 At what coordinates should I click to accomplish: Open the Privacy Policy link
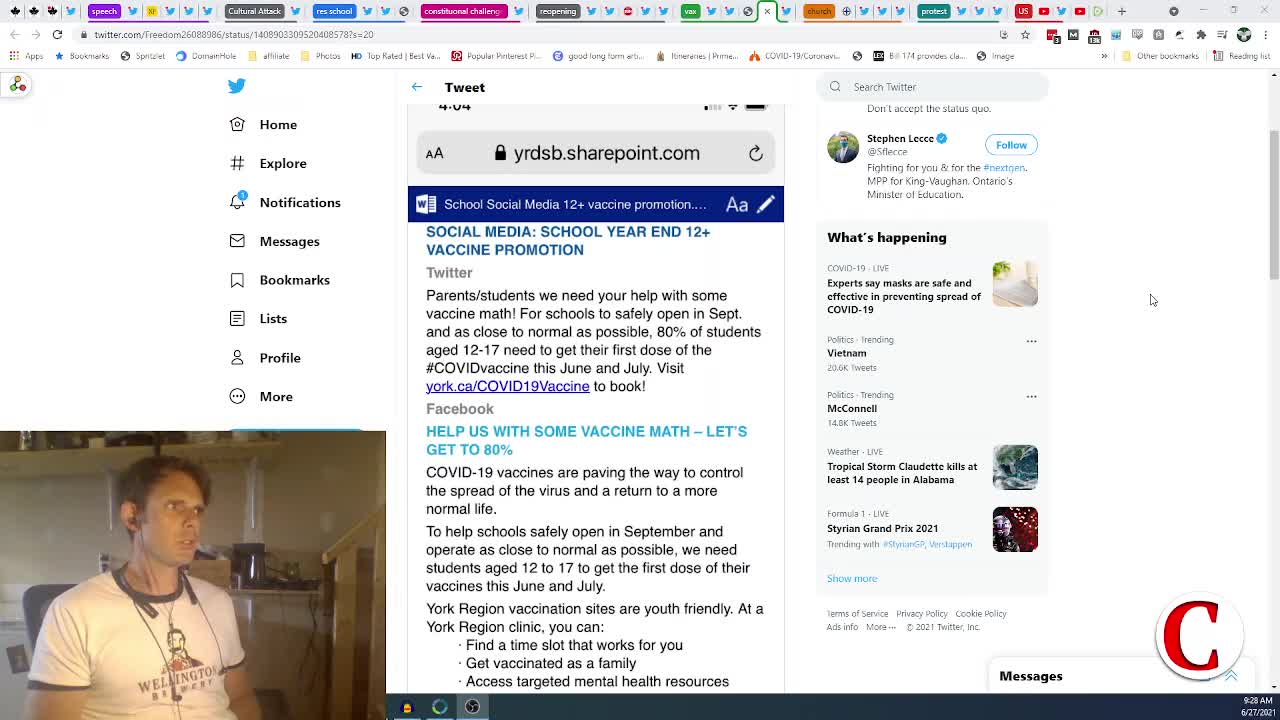tap(922, 614)
